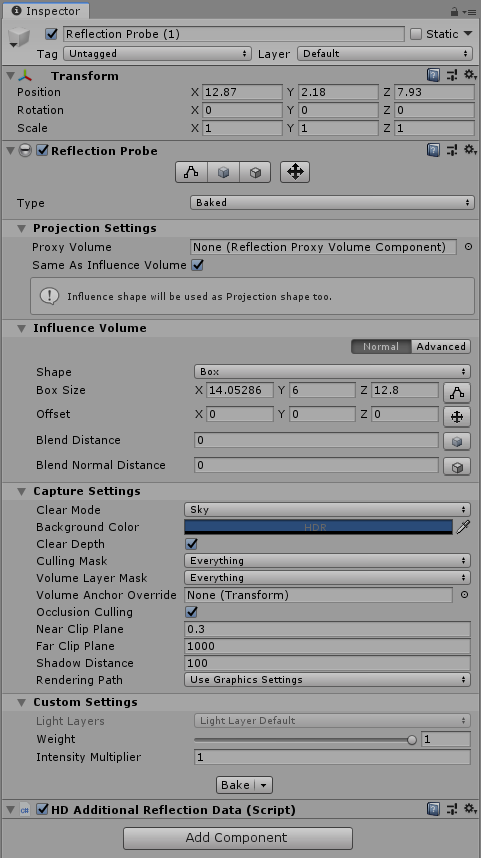Click the C# script icon
481x858 pixels.
[25, 810]
